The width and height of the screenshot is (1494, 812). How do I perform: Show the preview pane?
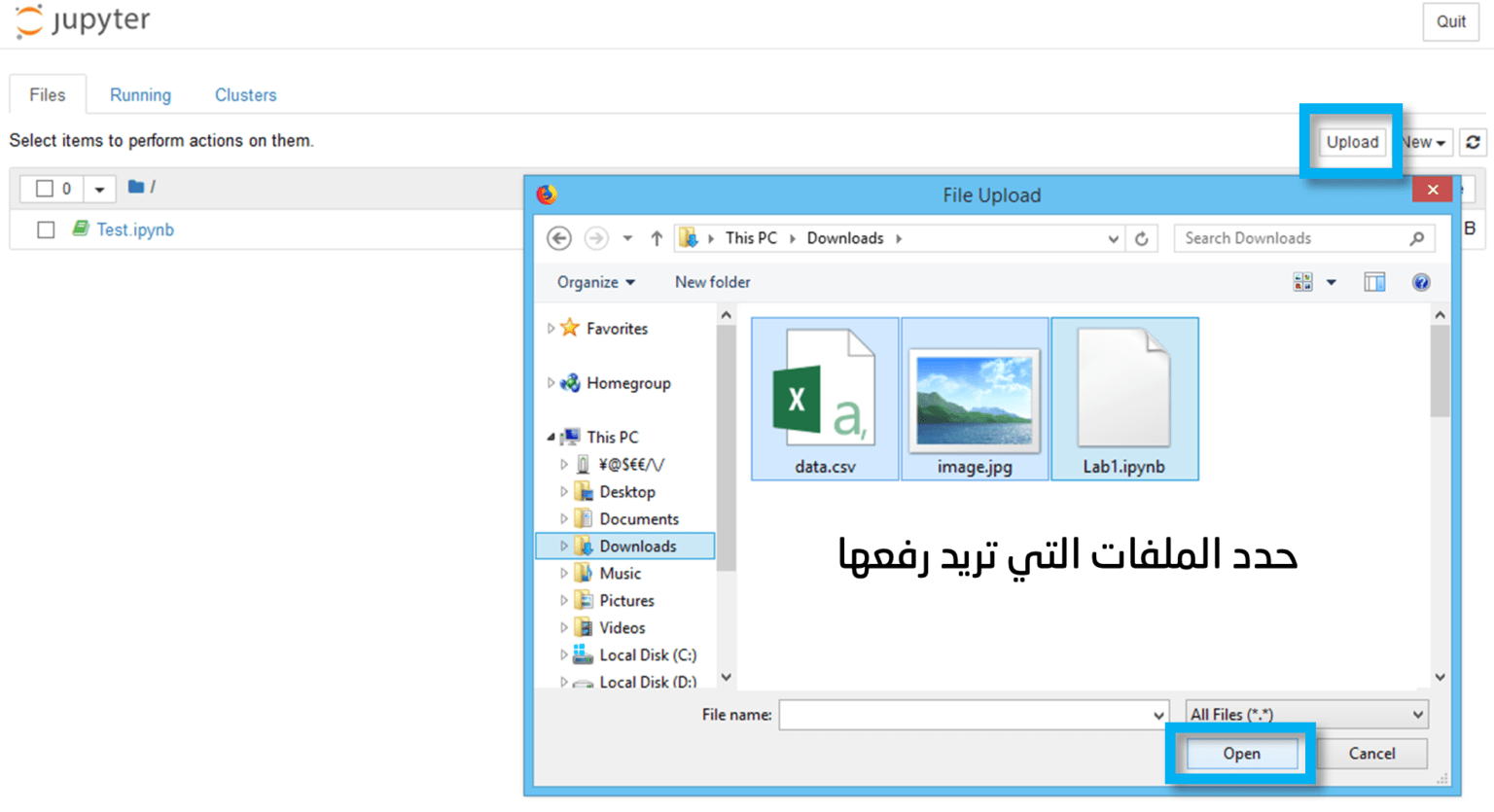1374,282
